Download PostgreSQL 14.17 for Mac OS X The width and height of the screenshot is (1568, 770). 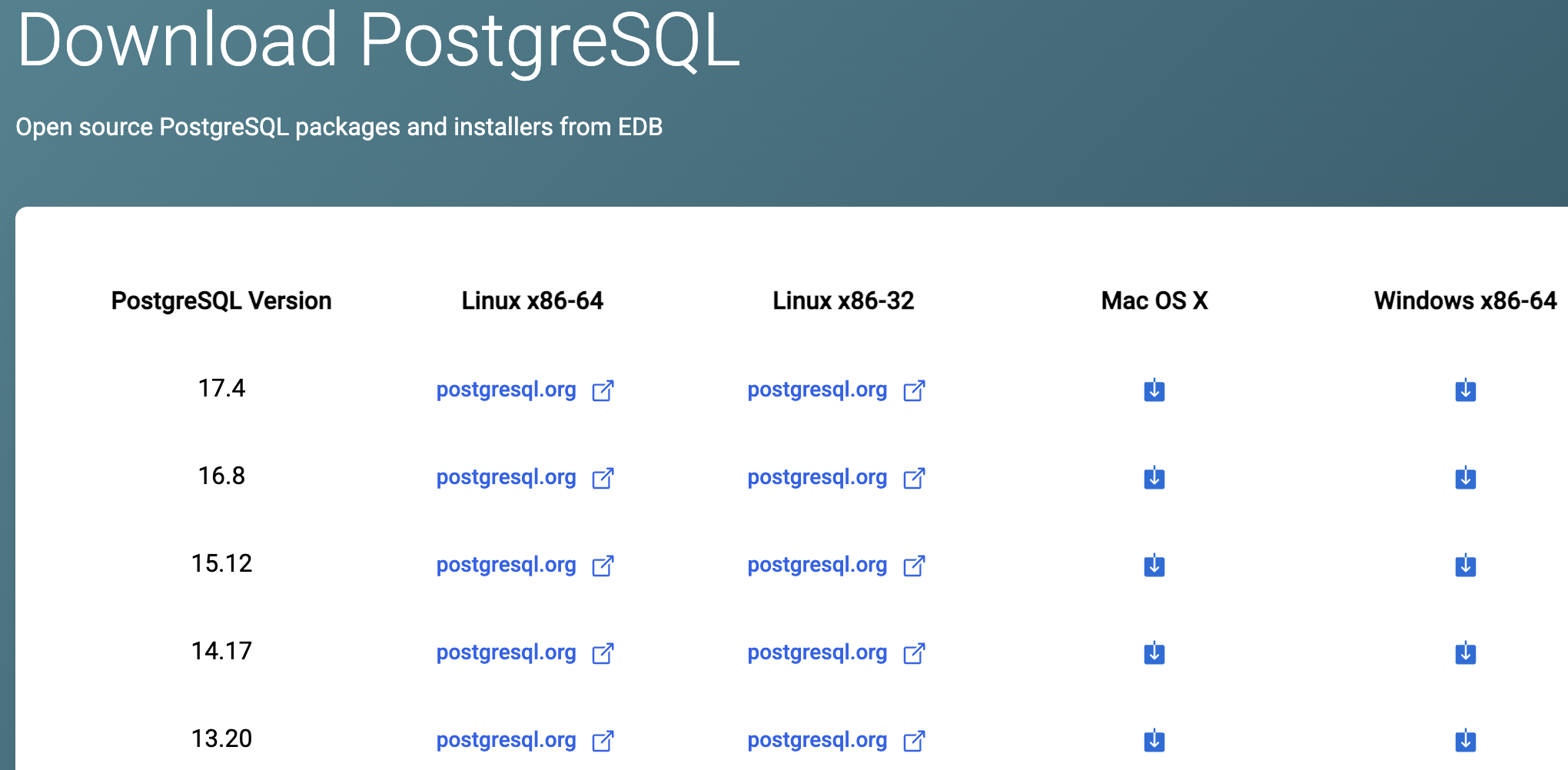[1154, 652]
